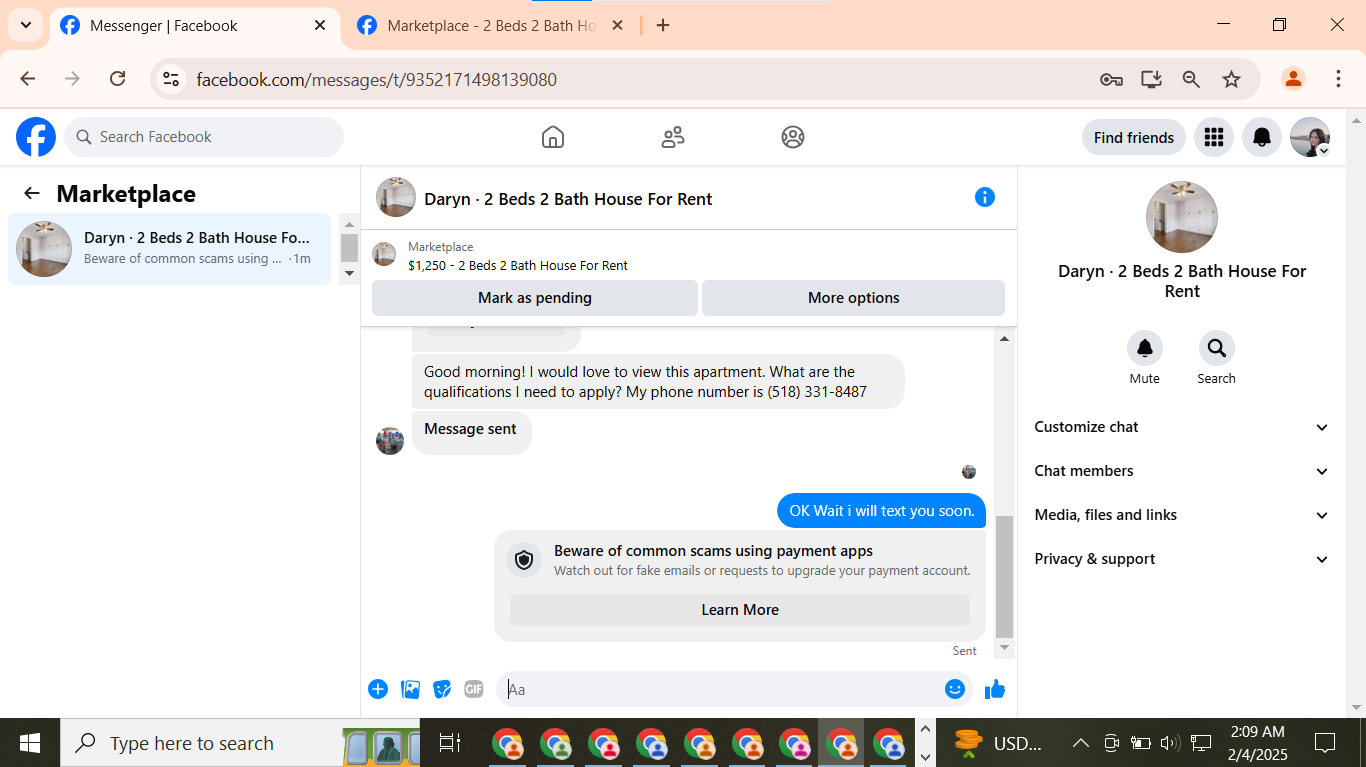This screenshot has width=1366, height=767.
Task: Select the Daryn conversation in the list
Action: (x=169, y=249)
